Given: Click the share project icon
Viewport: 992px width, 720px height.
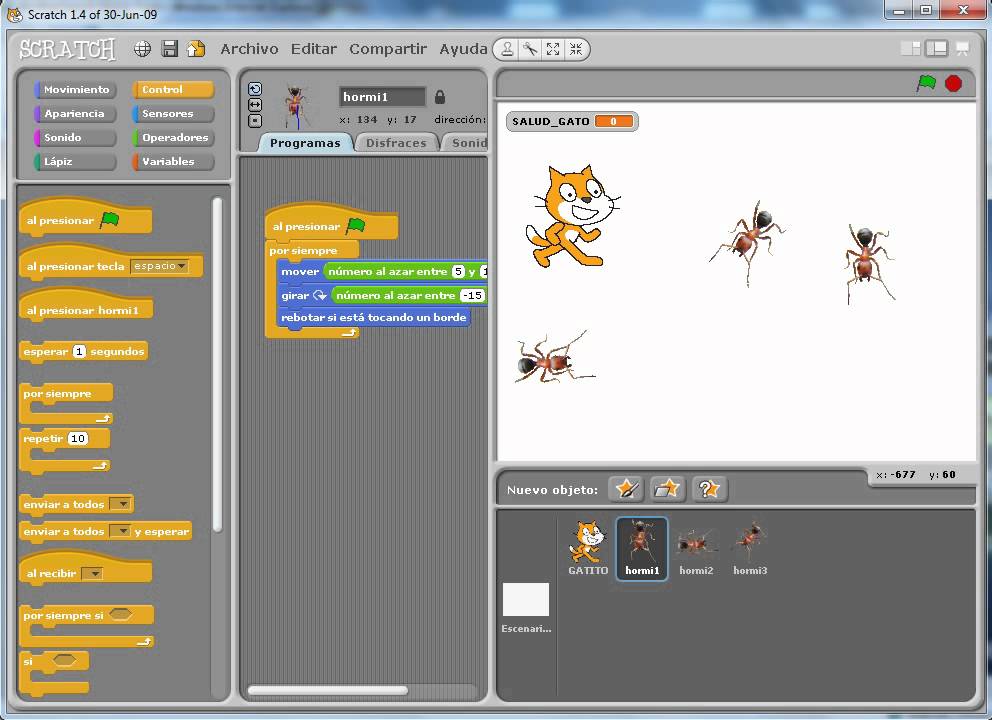Looking at the screenshot, I should (196, 49).
